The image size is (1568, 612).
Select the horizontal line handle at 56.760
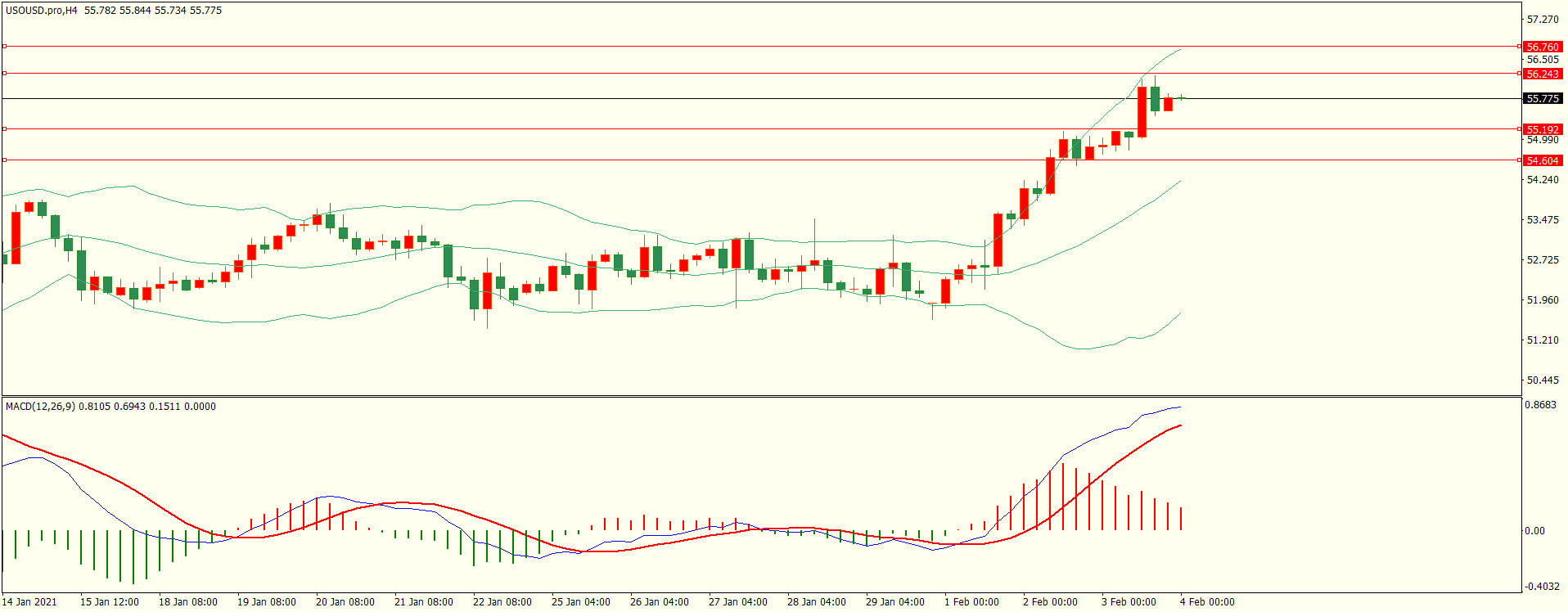(5, 47)
